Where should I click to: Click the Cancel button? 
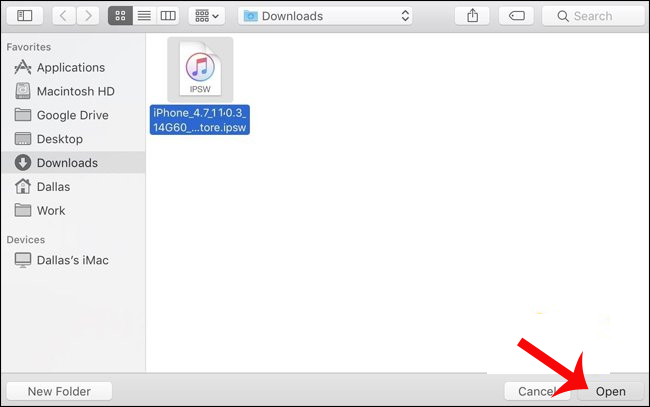point(538,391)
